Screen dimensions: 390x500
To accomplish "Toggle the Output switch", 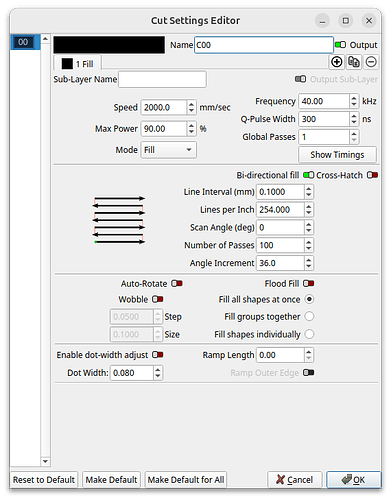I will click(x=340, y=45).
